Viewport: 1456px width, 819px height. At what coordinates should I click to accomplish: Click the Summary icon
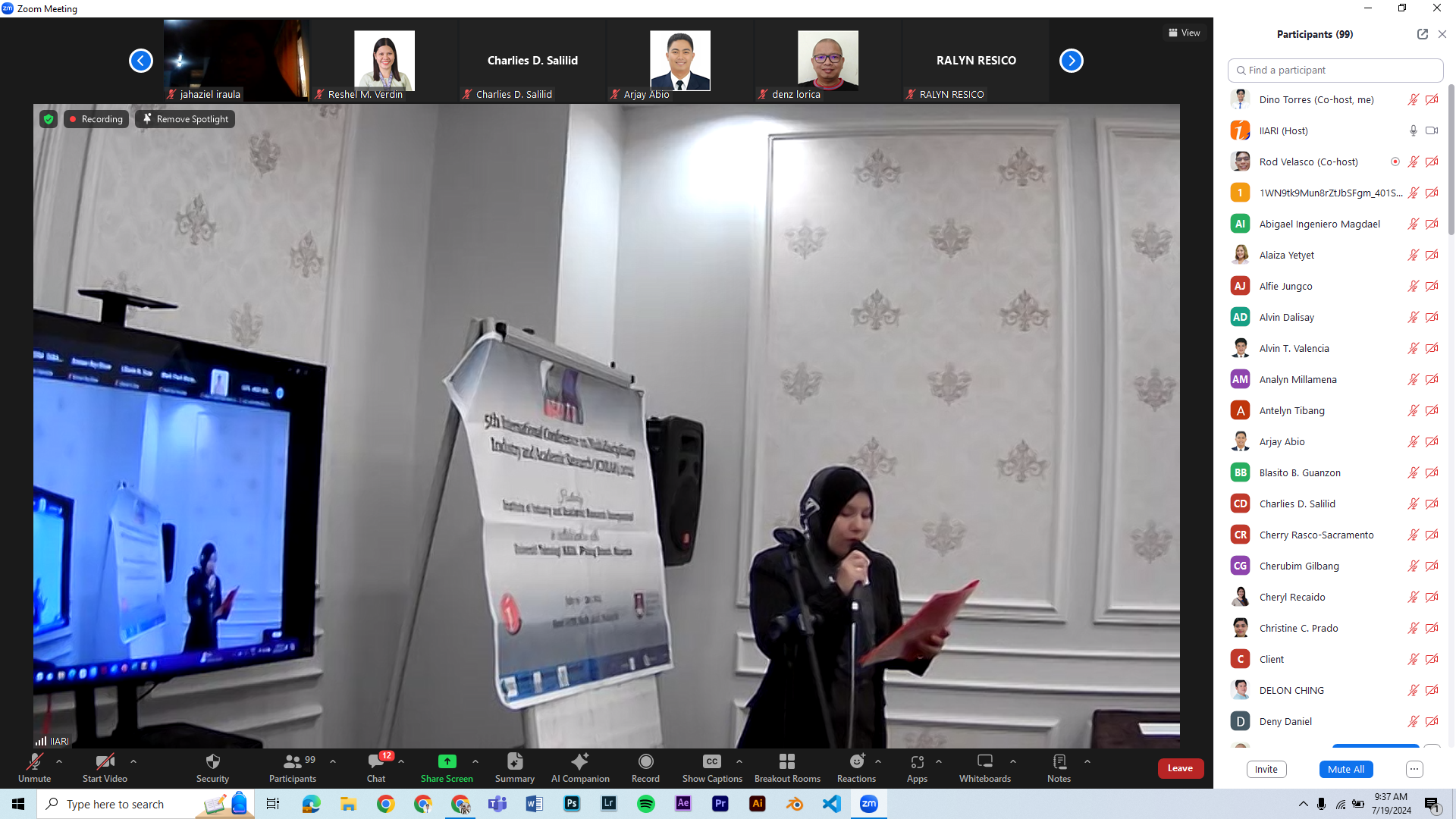(515, 761)
